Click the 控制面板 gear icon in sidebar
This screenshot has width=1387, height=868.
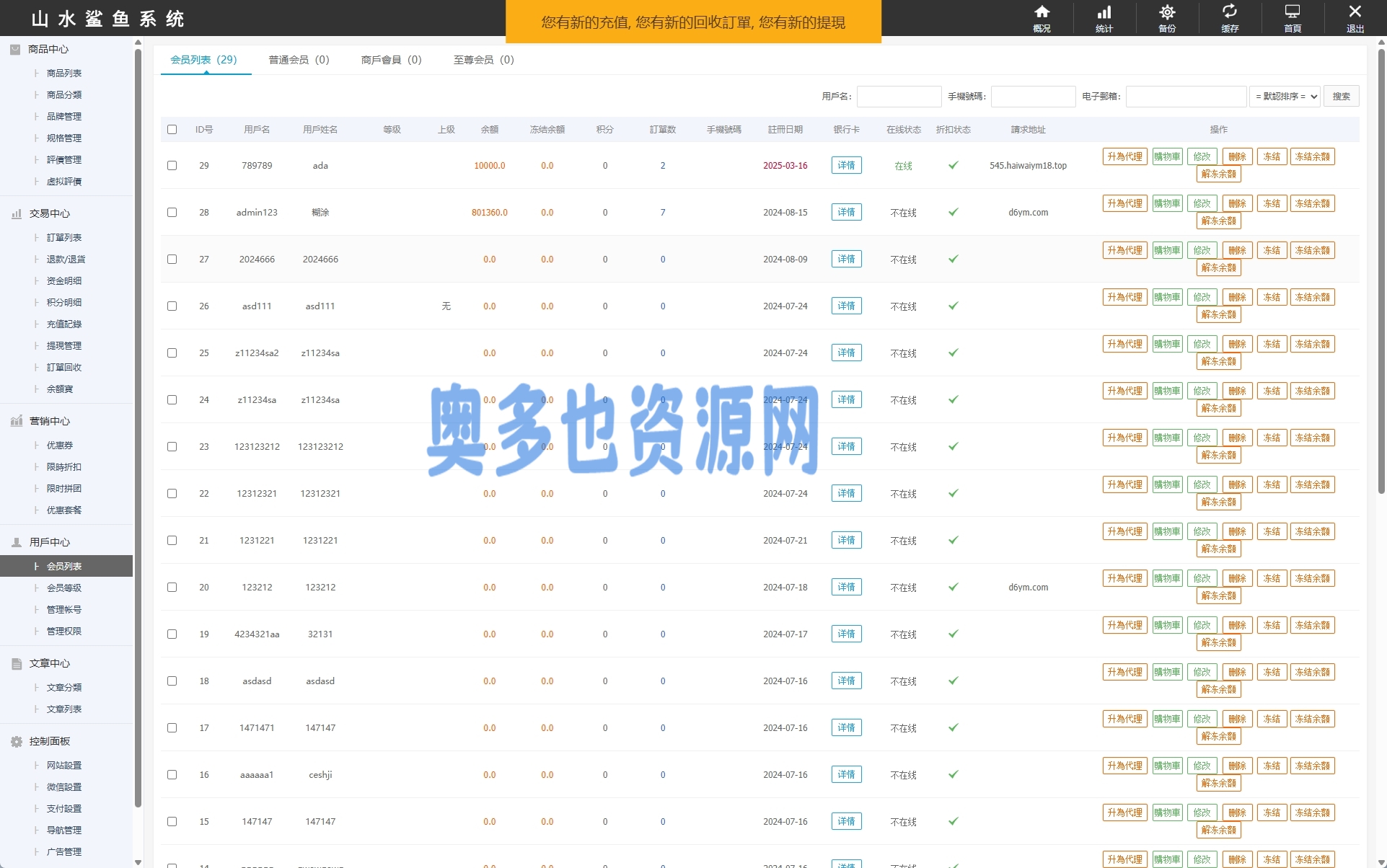(17, 742)
